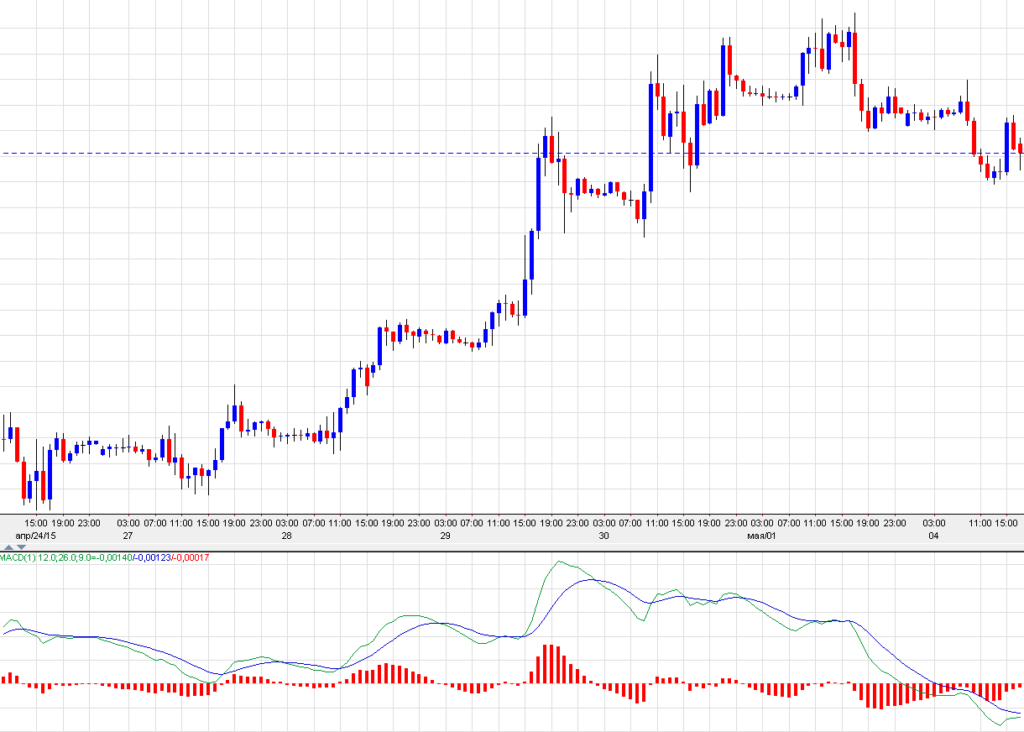Click the апр/24/15 date label
Image resolution: width=1024 pixels, height=732 pixels.
[x=36, y=536]
